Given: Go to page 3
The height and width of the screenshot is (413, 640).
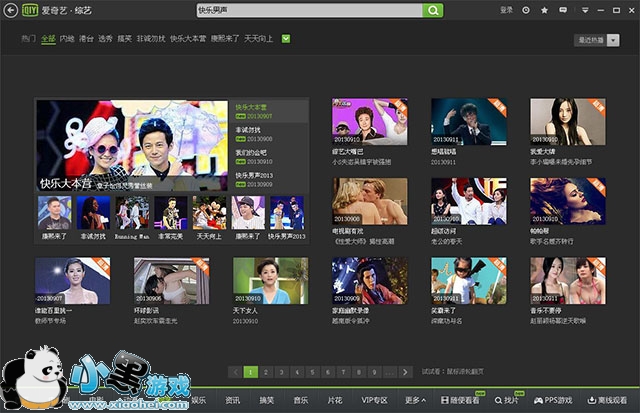Looking at the screenshot, I should [281, 372].
